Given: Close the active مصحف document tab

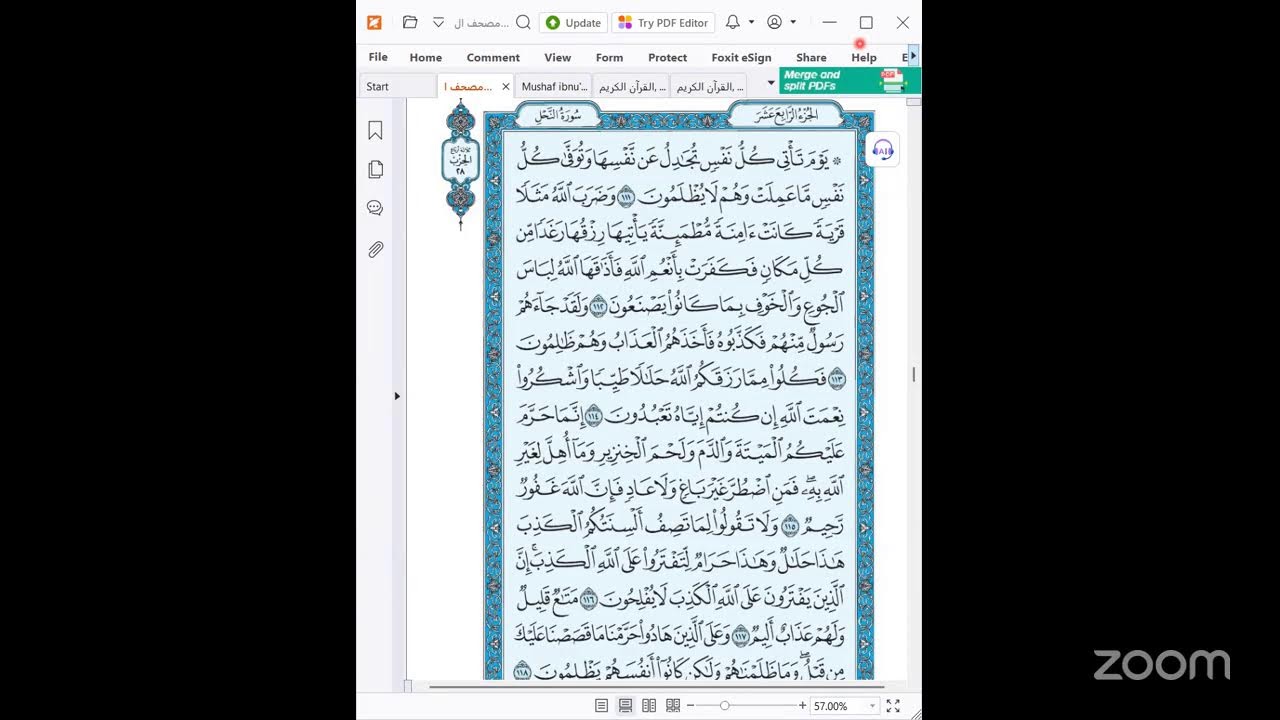Looking at the screenshot, I should pyautogui.click(x=505, y=87).
